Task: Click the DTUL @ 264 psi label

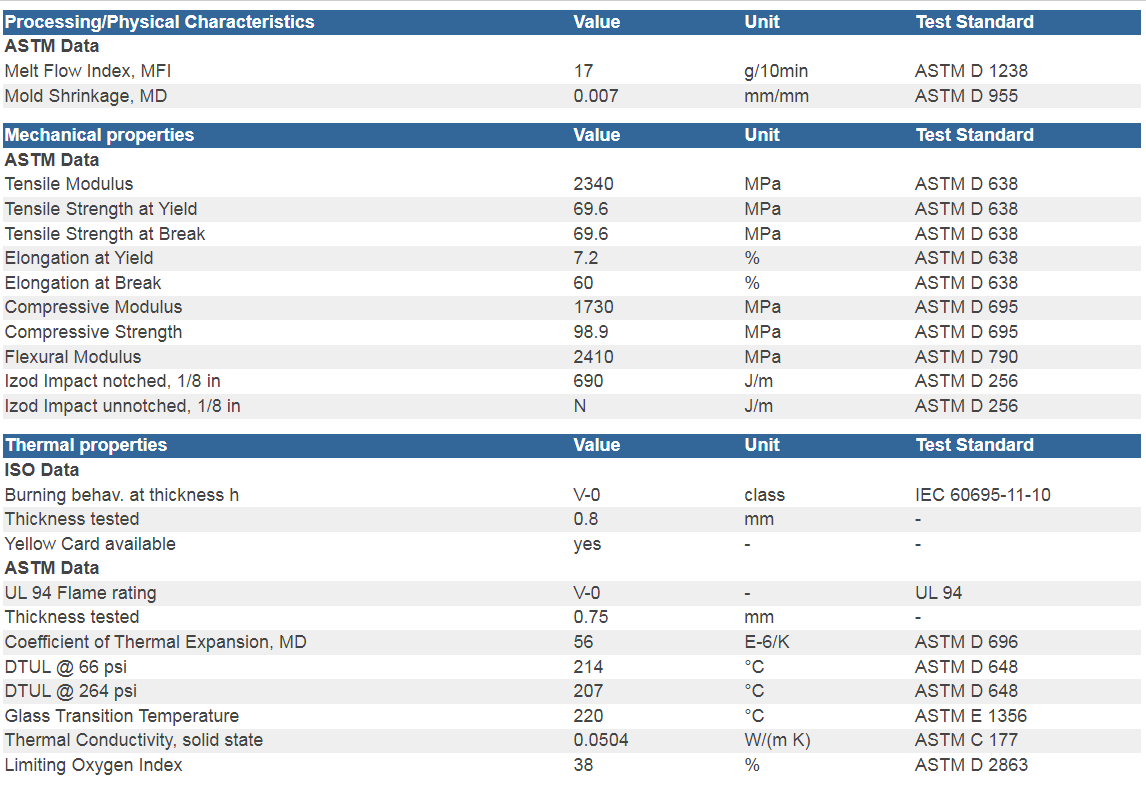Action: [71, 691]
